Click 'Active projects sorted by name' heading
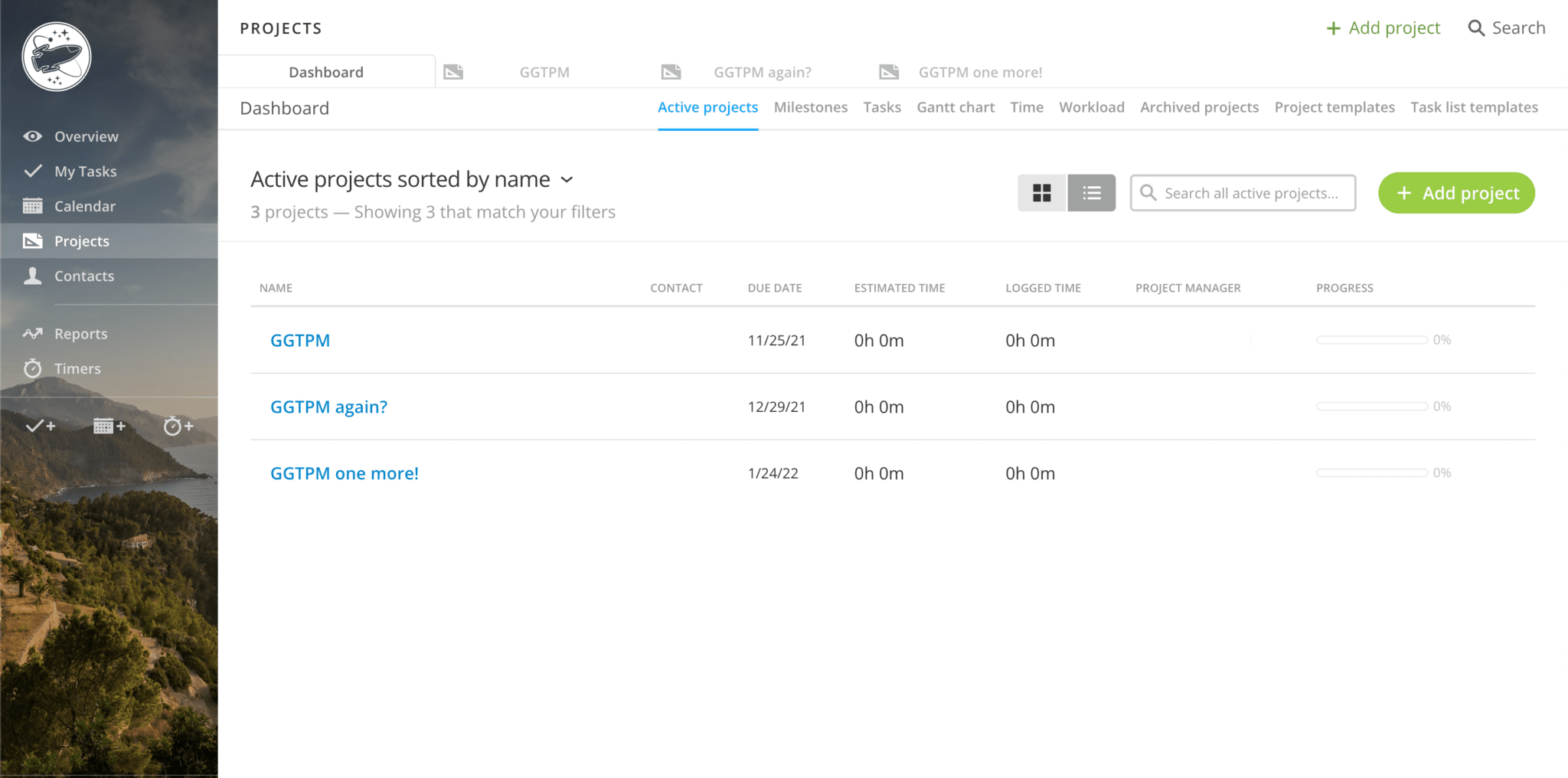1568x778 pixels. coord(400,179)
